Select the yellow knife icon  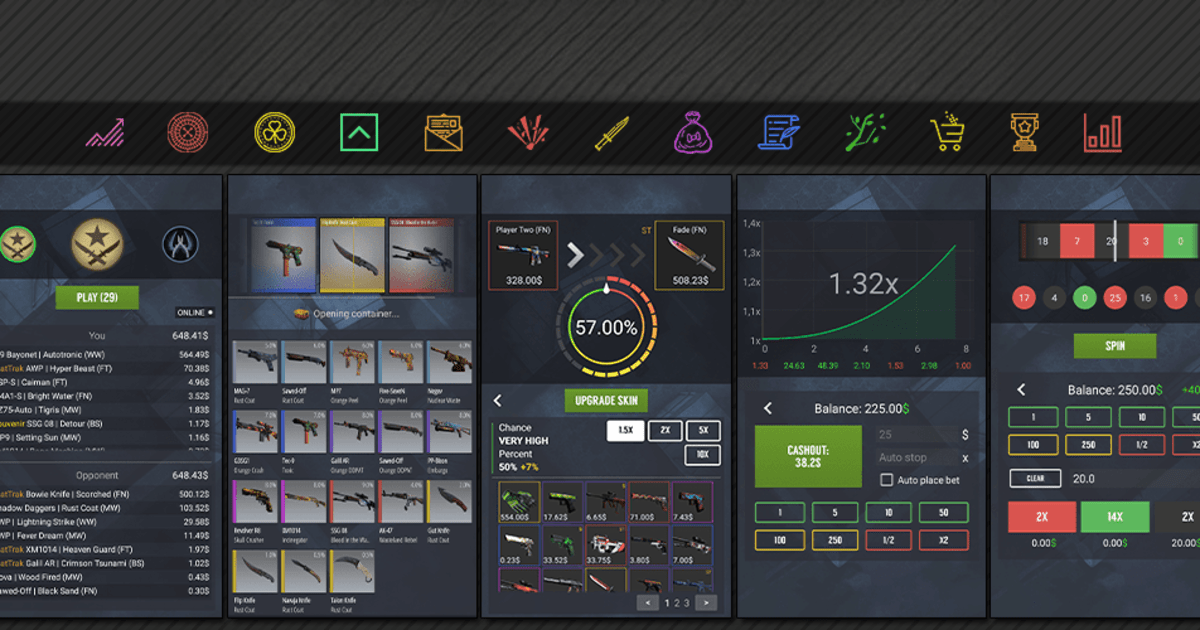[611, 133]
